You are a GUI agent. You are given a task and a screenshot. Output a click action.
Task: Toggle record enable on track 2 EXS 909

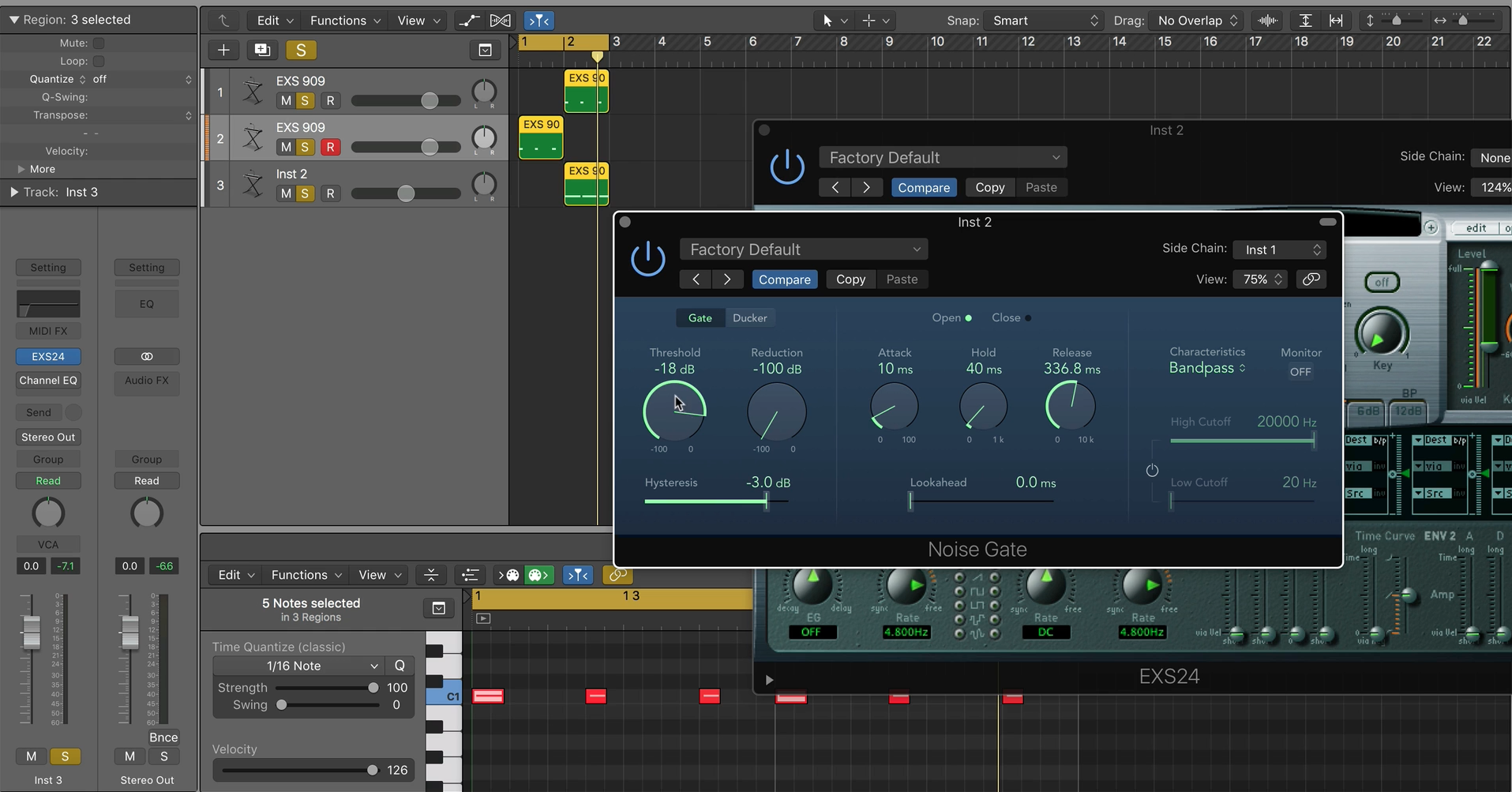pos(330,147)
